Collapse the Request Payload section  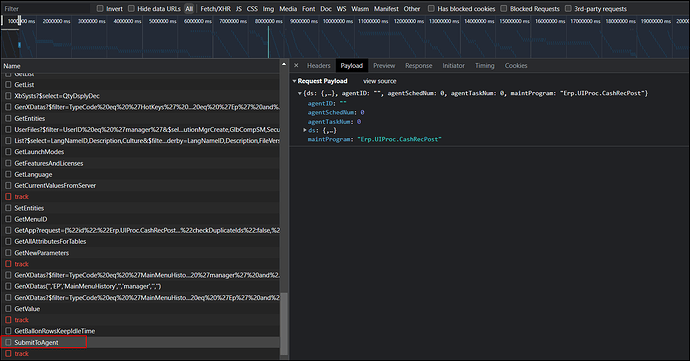(x=294, y=81)
